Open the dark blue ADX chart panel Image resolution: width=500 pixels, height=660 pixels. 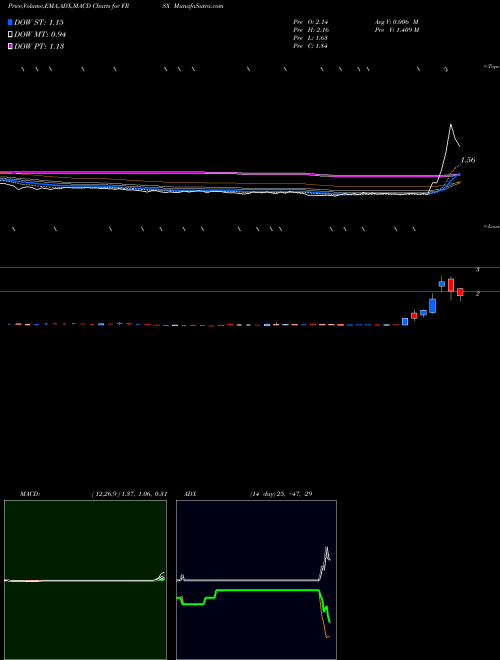pyautogui.click(x=256, y=580)
